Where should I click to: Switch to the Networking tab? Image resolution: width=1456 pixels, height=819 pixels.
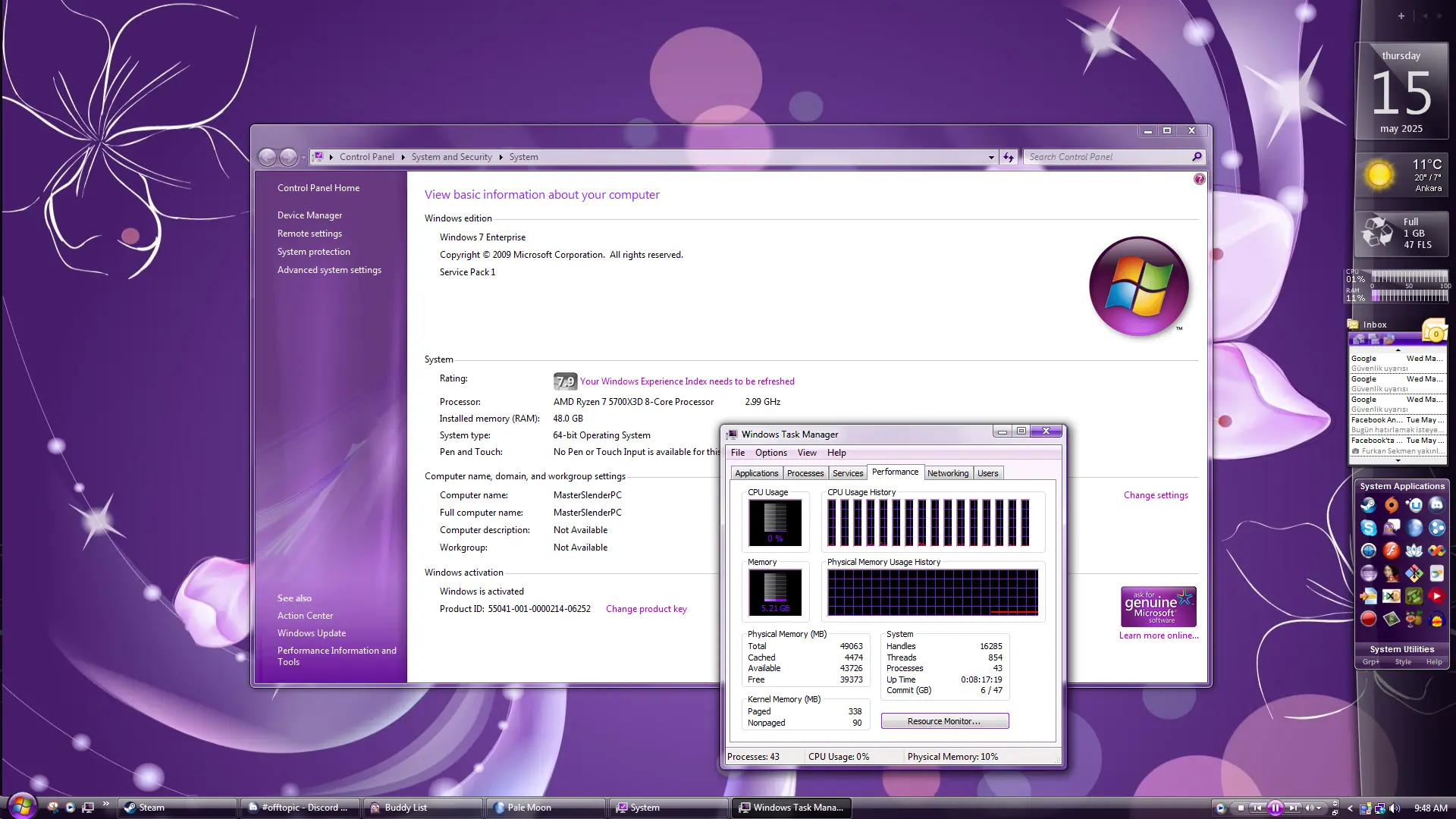[x=947, y=473]
